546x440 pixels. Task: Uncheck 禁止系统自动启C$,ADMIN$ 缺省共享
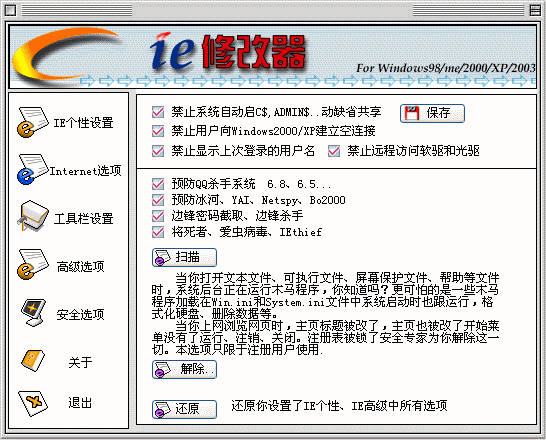click(158, 112)
